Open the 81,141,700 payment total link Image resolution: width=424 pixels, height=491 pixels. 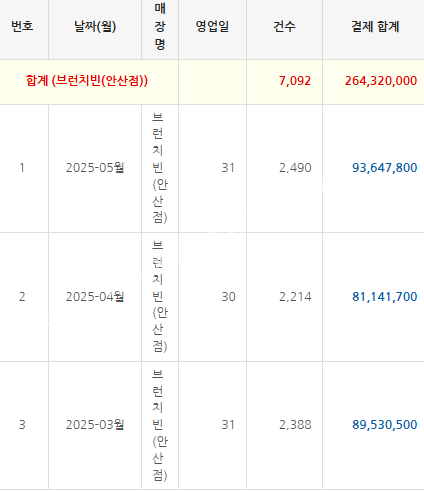(x=384, y=297)
